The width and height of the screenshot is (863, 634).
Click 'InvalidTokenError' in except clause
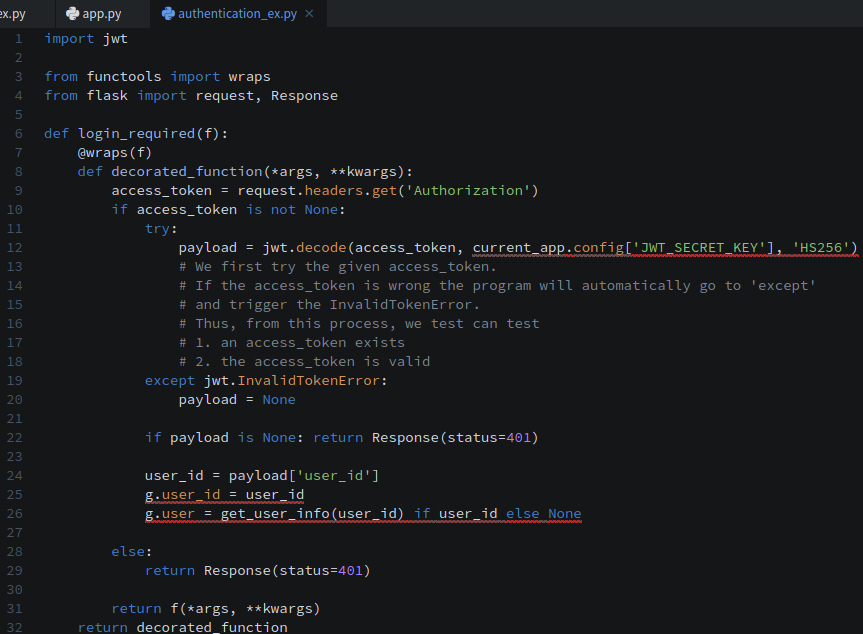(x=309, y=381)
